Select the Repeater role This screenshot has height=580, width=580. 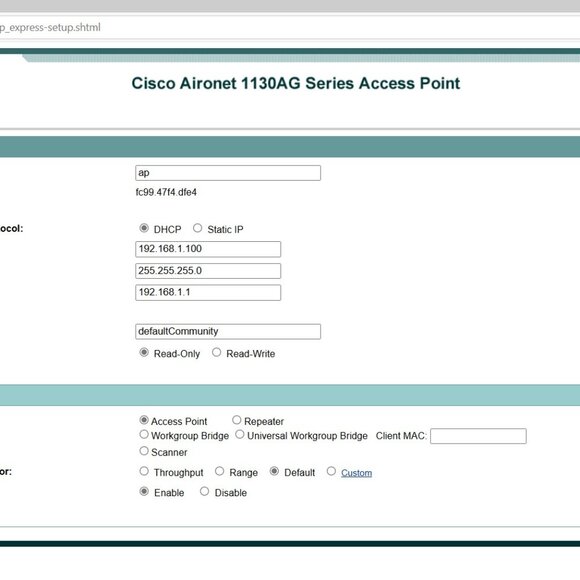point(237,420)
